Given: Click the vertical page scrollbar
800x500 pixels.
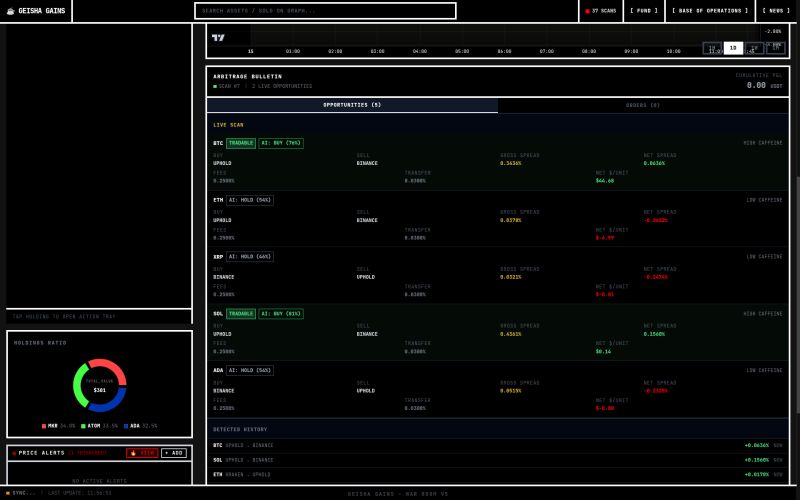Looking at the screenshot, I should tap(797, 295).
